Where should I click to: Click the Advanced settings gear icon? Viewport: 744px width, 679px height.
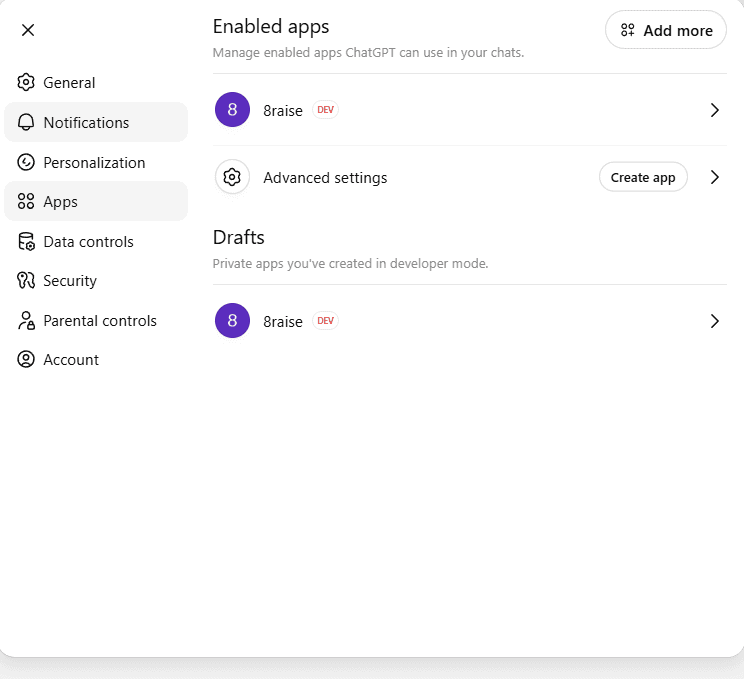tap(232, 177)
